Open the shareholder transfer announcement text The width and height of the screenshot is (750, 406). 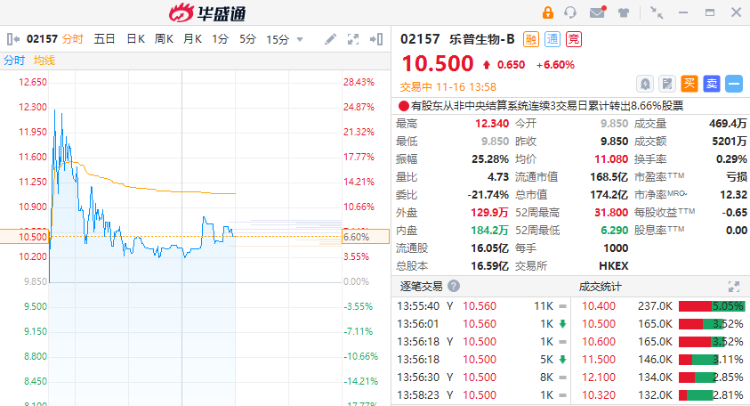pyautogui.click(x=547, y=106)
